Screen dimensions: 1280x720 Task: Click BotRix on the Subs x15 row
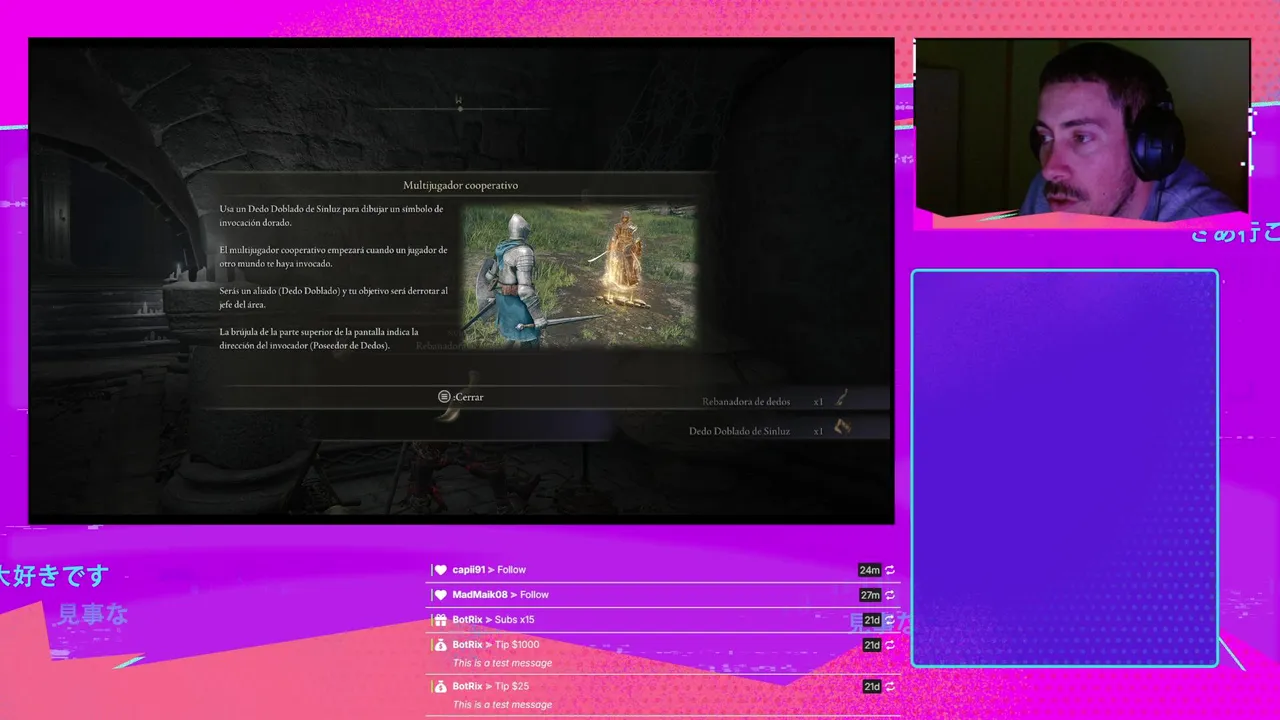click(467, 620)
